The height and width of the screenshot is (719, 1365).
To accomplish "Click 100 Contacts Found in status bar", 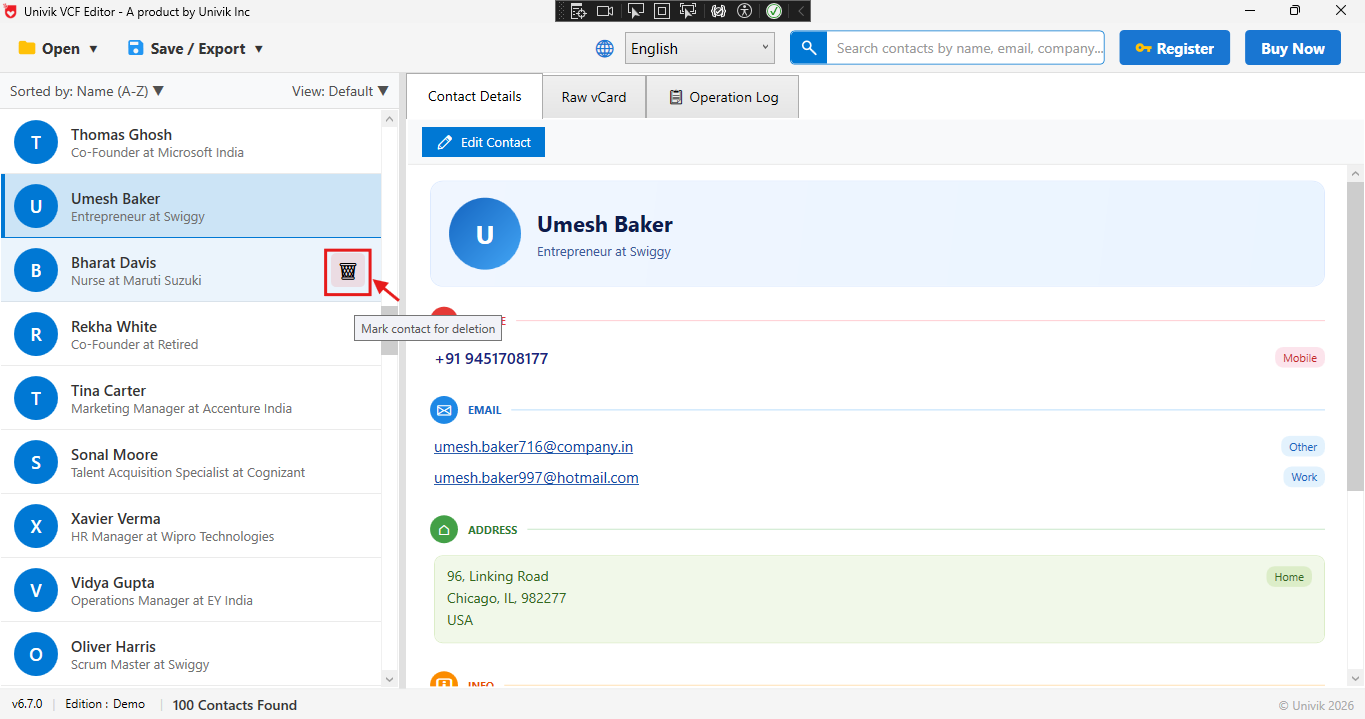I will (x=235, y=705).
